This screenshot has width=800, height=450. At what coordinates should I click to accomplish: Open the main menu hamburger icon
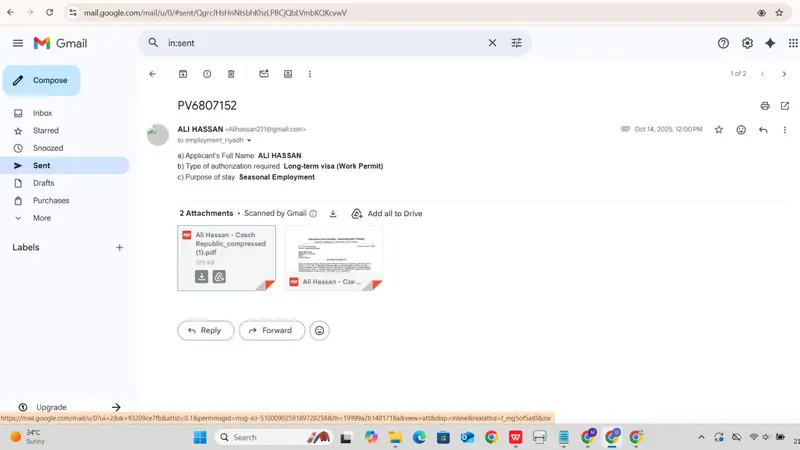click(18, 43)
